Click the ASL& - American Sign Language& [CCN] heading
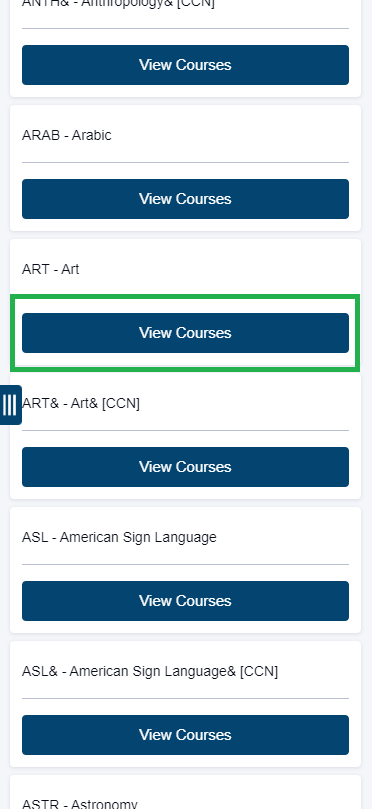Screen dimensions: 372x809 (x=150, y=672)
